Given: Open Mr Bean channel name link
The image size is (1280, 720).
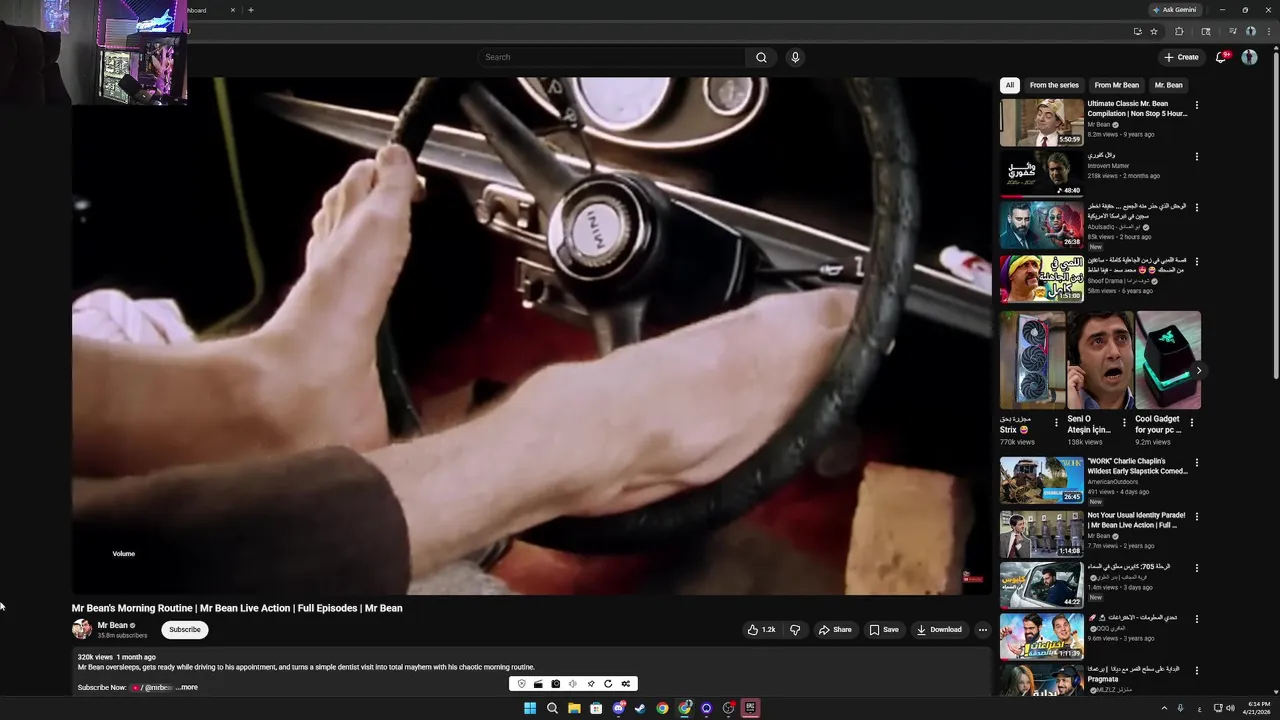Looking at the screenshot, I should click(113, 625).
